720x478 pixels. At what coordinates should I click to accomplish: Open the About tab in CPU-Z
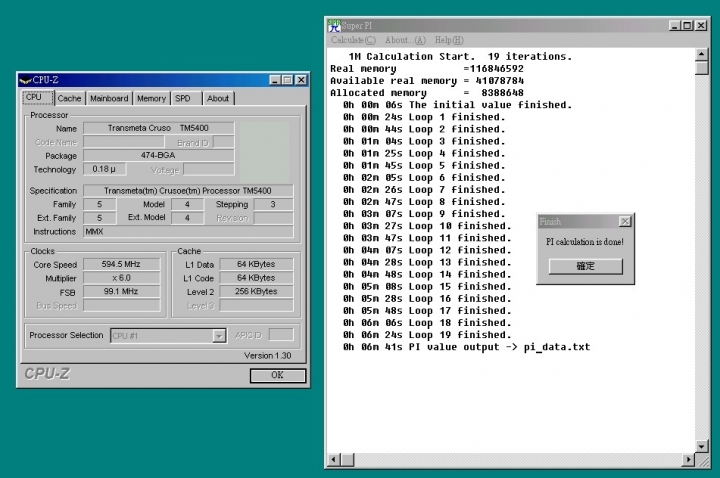click(218, 98)
